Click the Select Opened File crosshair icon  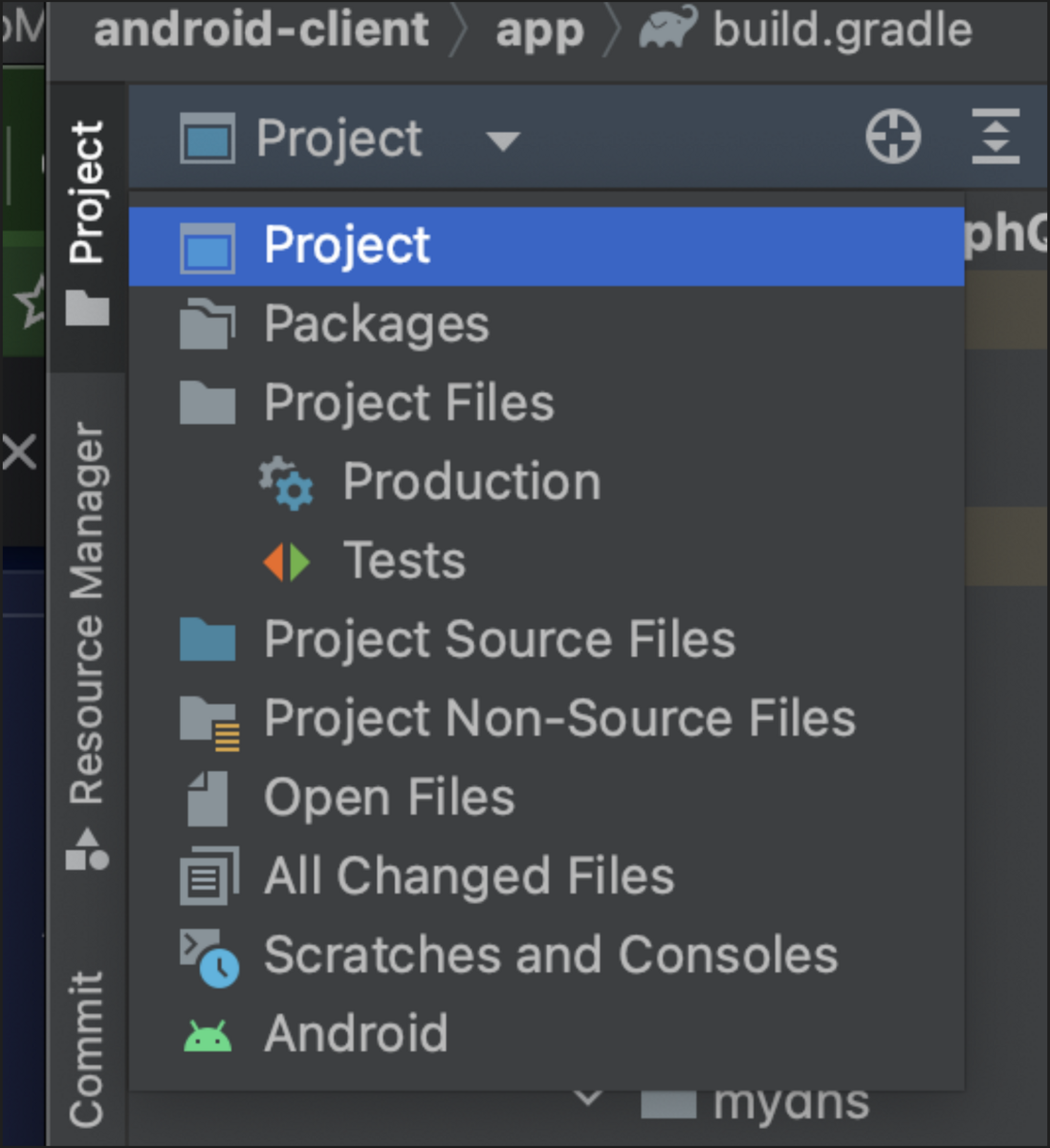[x=891, y=137]
